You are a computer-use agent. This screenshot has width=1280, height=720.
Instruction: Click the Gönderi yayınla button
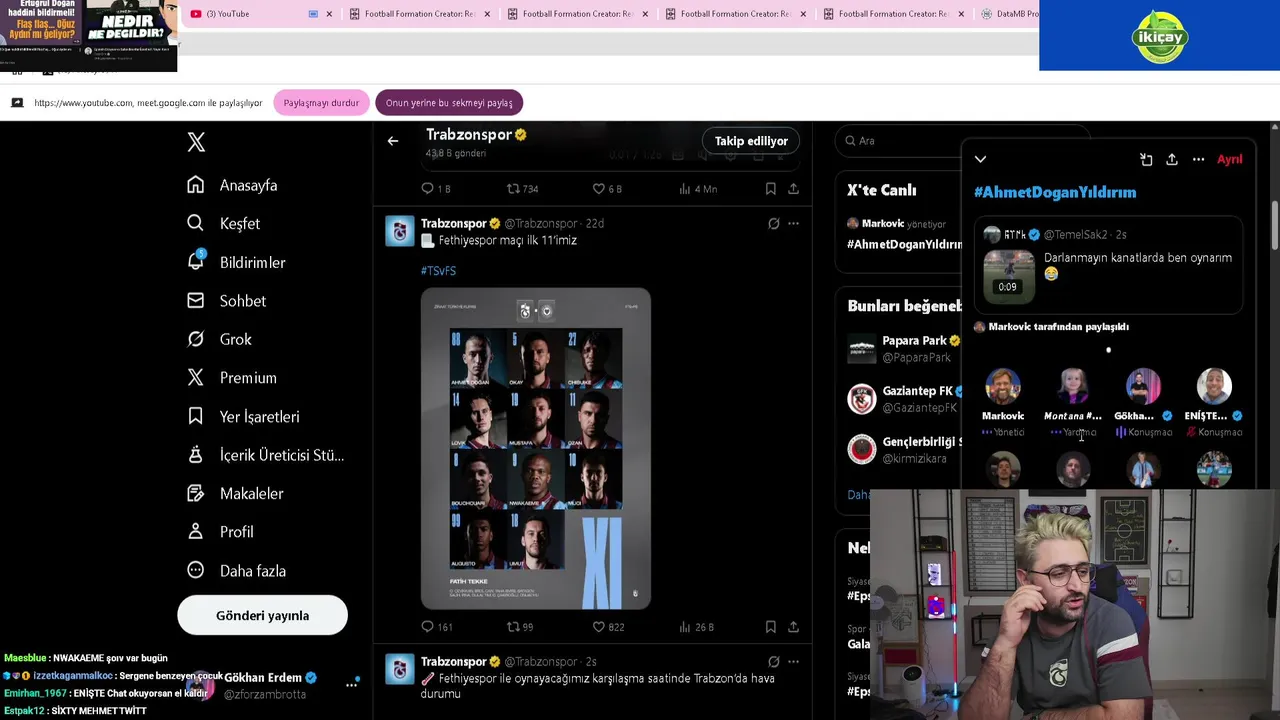pos(262,615)
